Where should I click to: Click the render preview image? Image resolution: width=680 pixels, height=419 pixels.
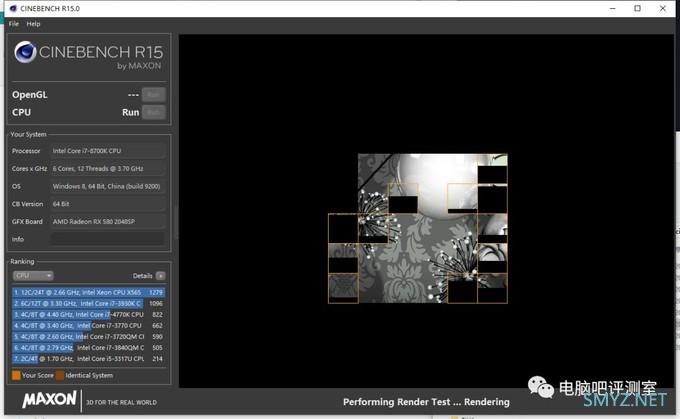418,228
